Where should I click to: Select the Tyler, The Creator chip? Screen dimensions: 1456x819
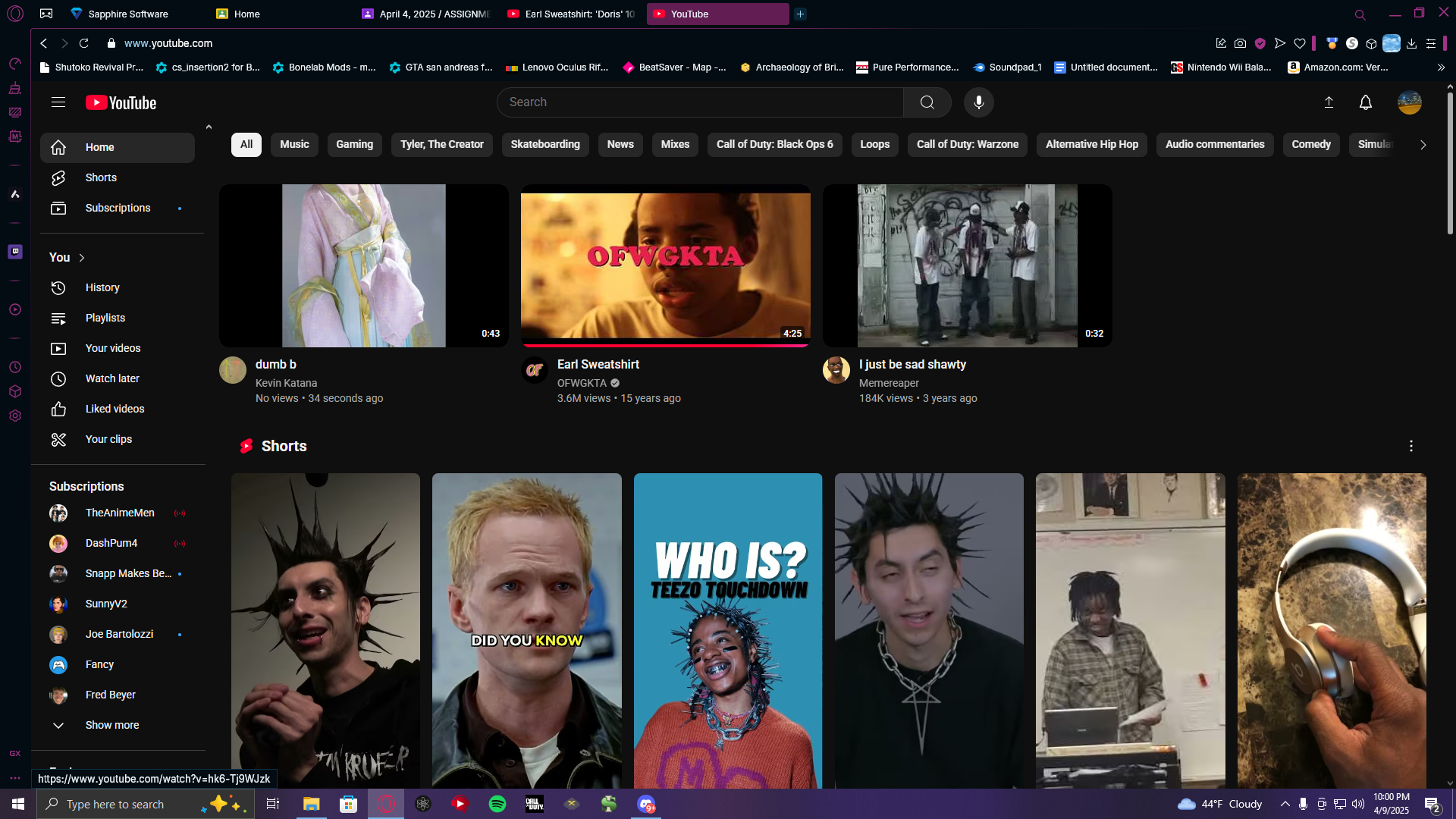[442, 144]
